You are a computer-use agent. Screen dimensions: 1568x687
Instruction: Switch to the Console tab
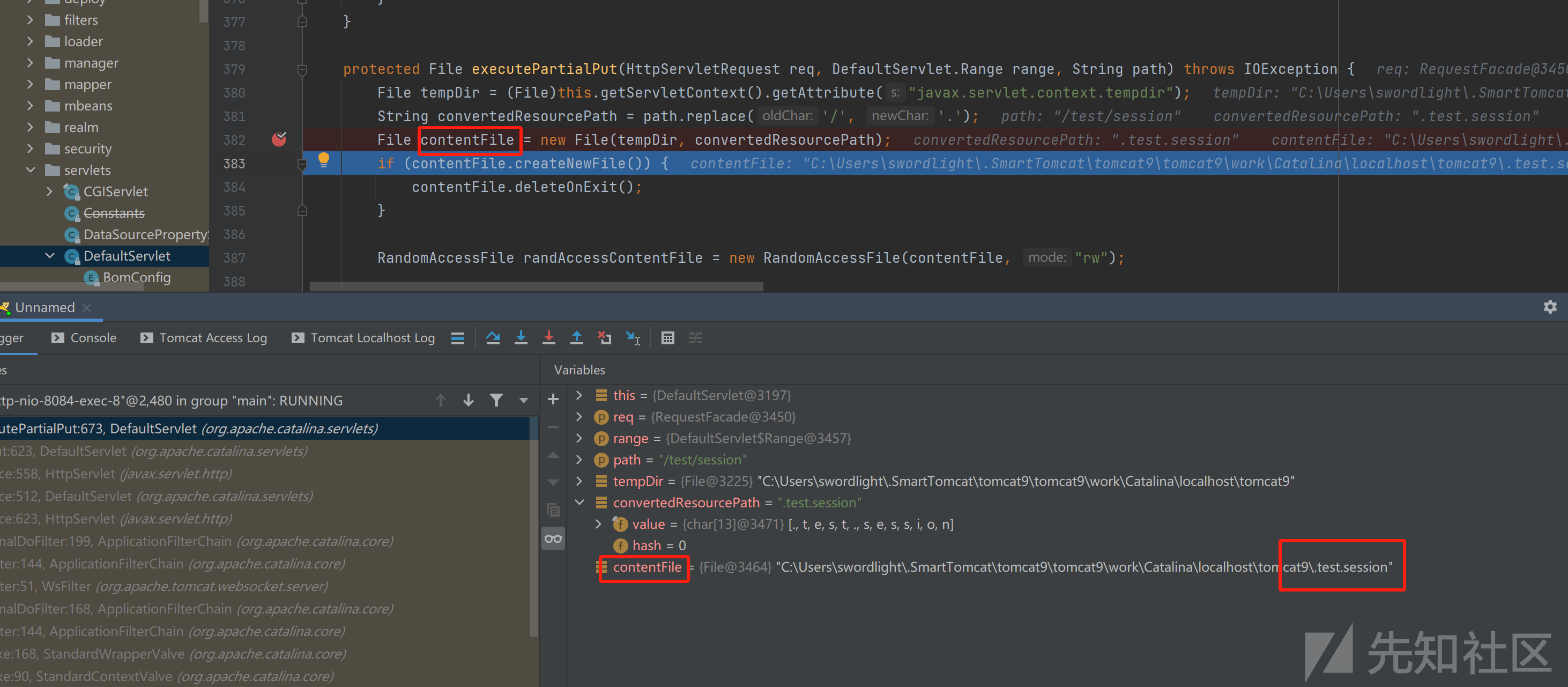(x=84, y=338)
